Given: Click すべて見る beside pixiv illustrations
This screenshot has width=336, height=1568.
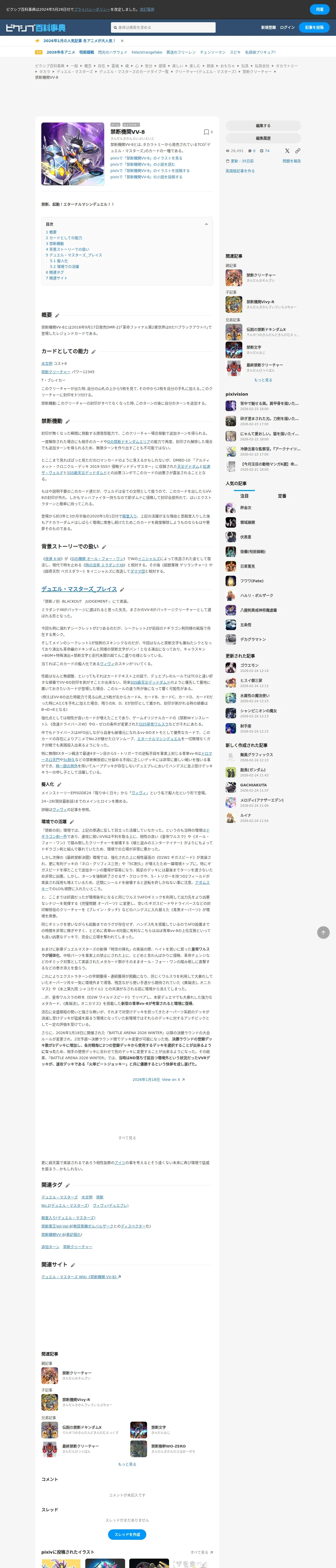Looking at the screenshot, I should pos(201,1552).
